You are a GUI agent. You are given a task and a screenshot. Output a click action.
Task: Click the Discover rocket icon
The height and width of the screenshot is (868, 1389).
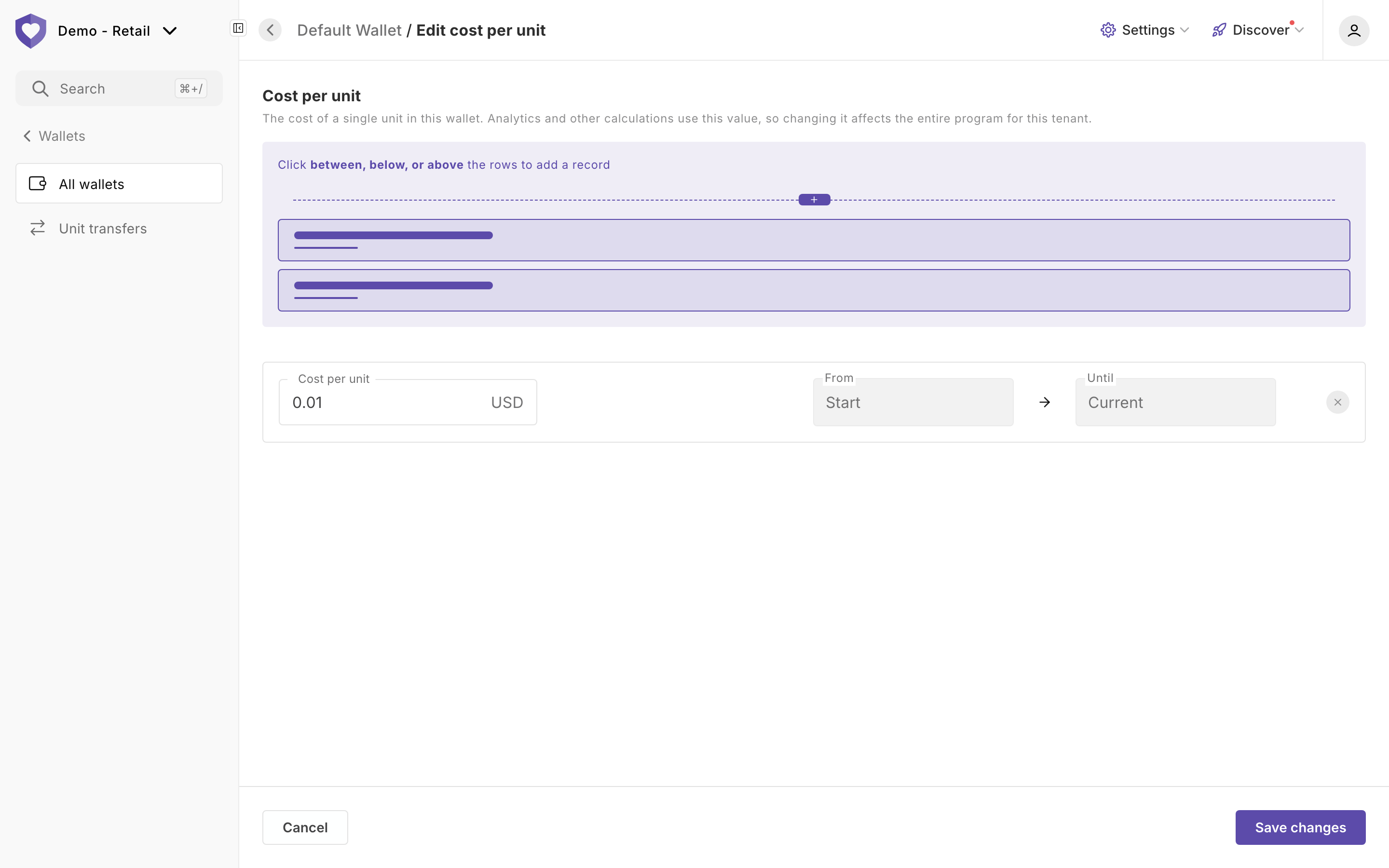[1219, 30]
